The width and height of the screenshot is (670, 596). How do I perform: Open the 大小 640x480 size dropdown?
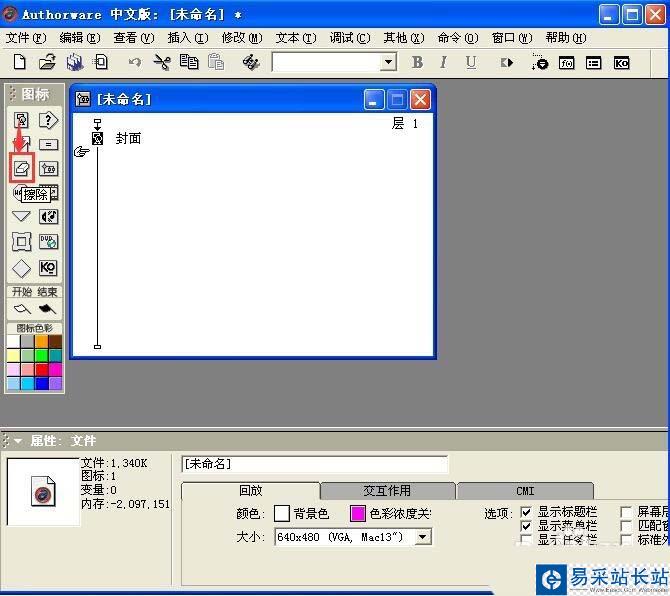(x=423, y=537)
